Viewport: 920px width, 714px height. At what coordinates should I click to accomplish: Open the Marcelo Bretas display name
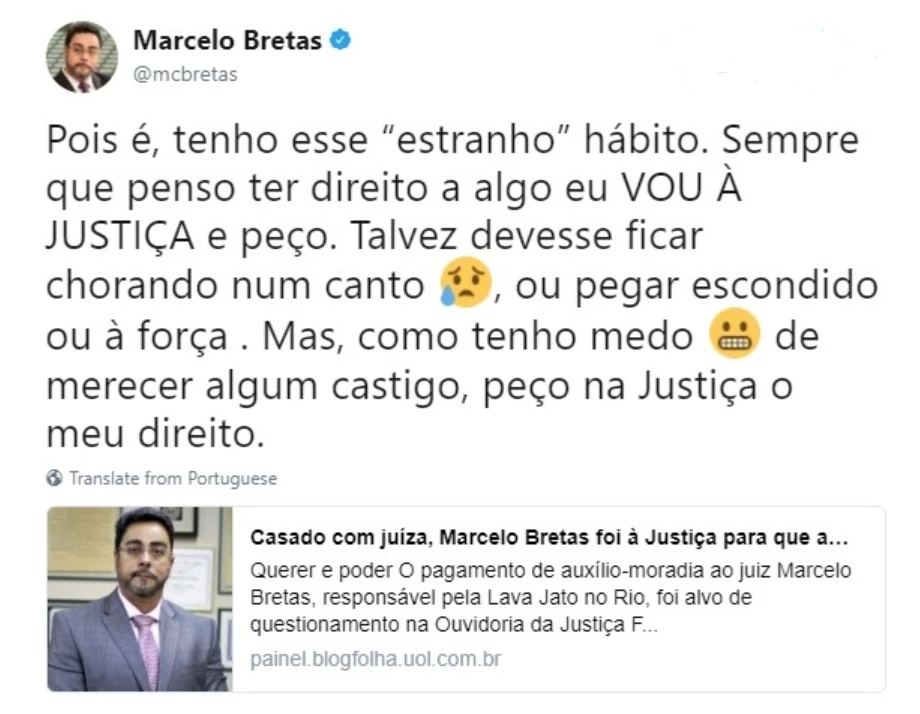pos(228,40)
